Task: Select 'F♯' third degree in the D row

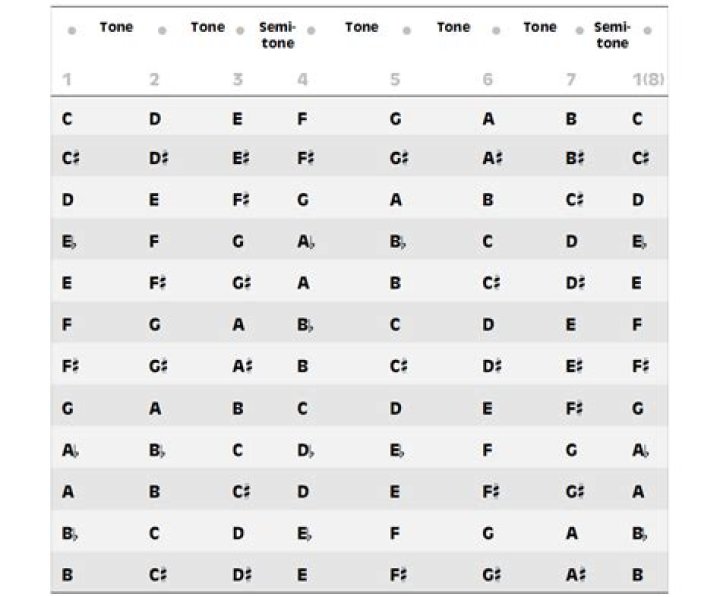Action: point(241,200)
